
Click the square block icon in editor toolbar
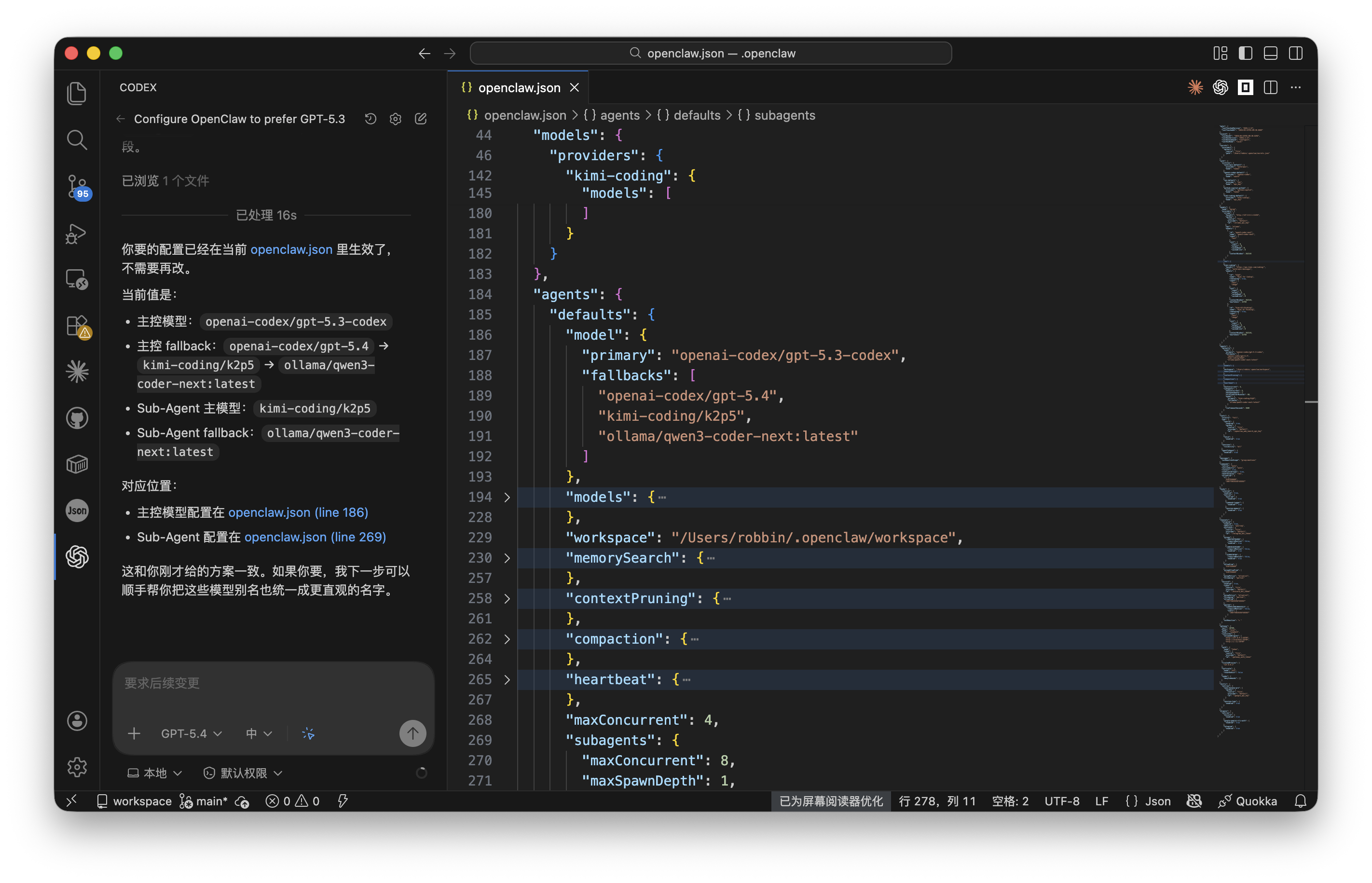coord(1245,87)
